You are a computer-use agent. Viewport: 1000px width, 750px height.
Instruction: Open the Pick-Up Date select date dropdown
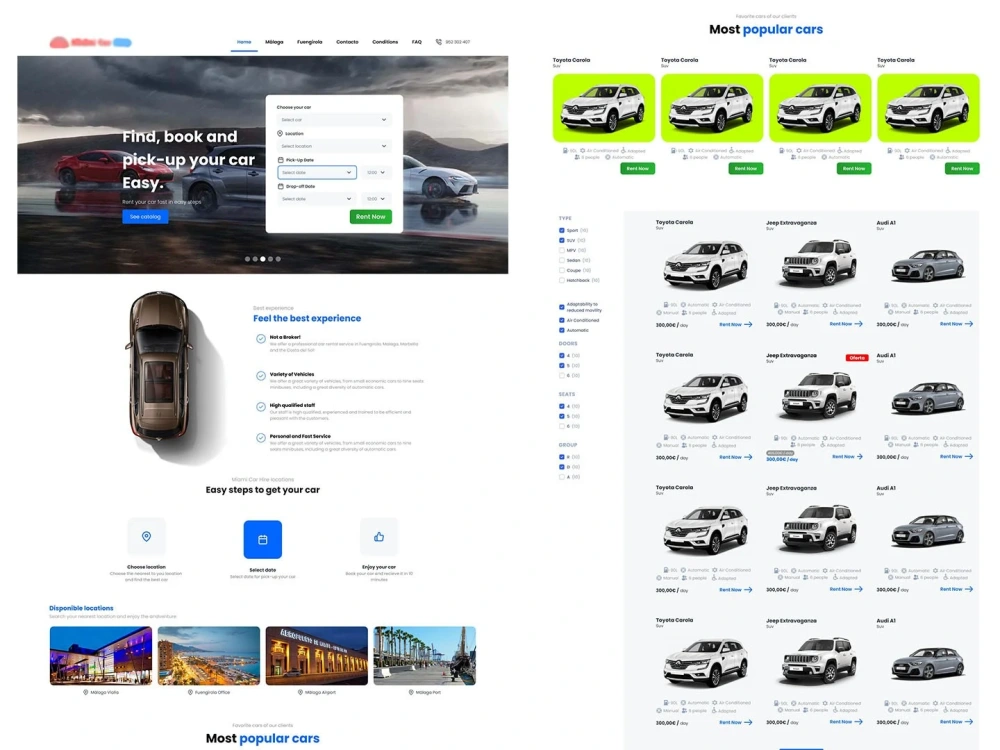coord(316,172)
